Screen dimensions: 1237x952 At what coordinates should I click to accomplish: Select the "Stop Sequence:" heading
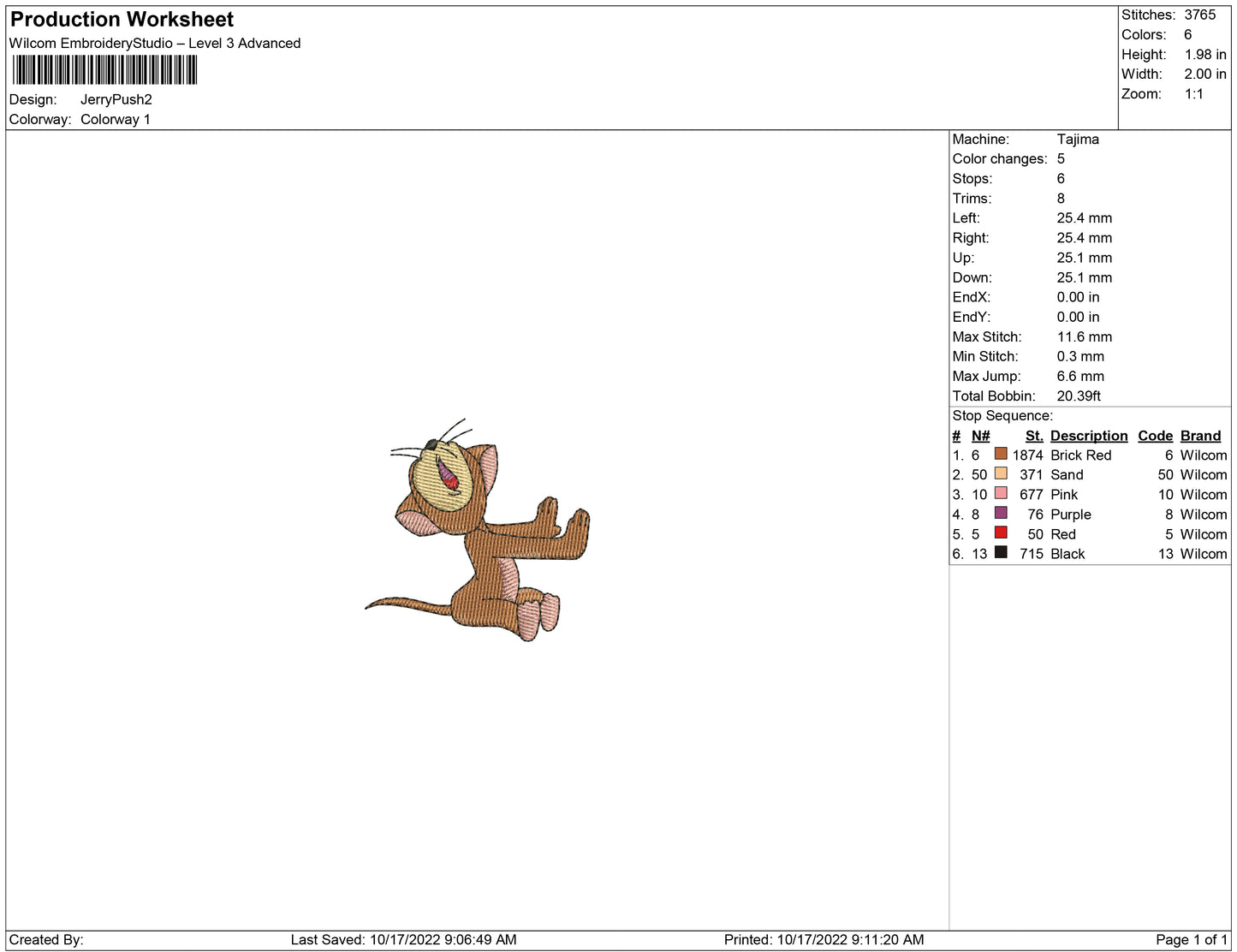pyautogui.click(x=1002, y=415)
